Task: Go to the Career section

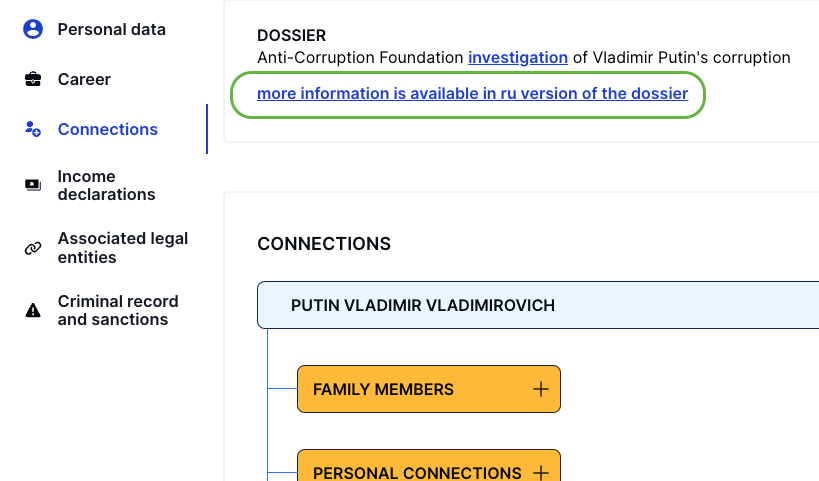Action: (x=84, y=79)
